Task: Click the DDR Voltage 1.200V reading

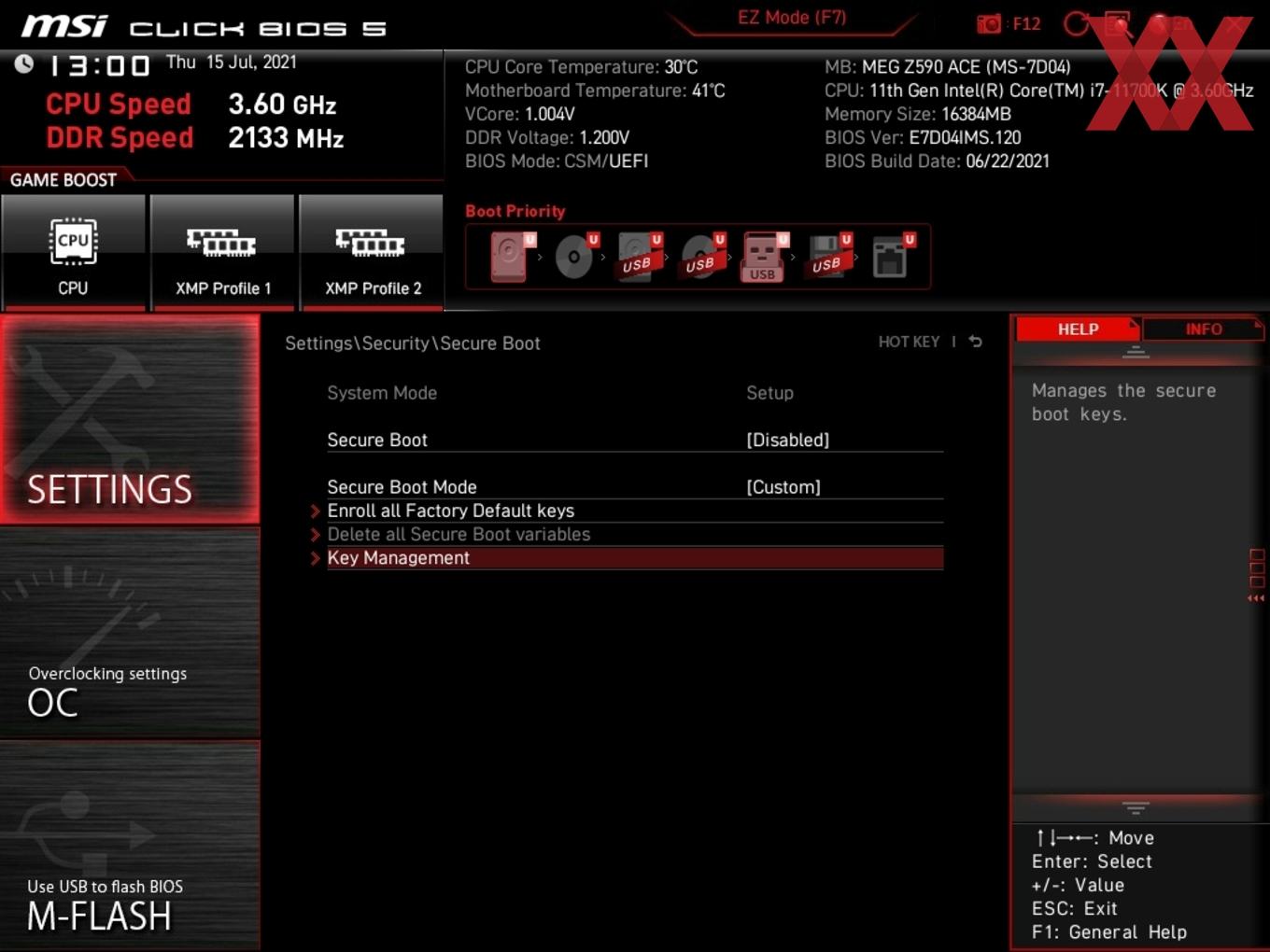Action: pyautogui.click(x=547, y=137)
